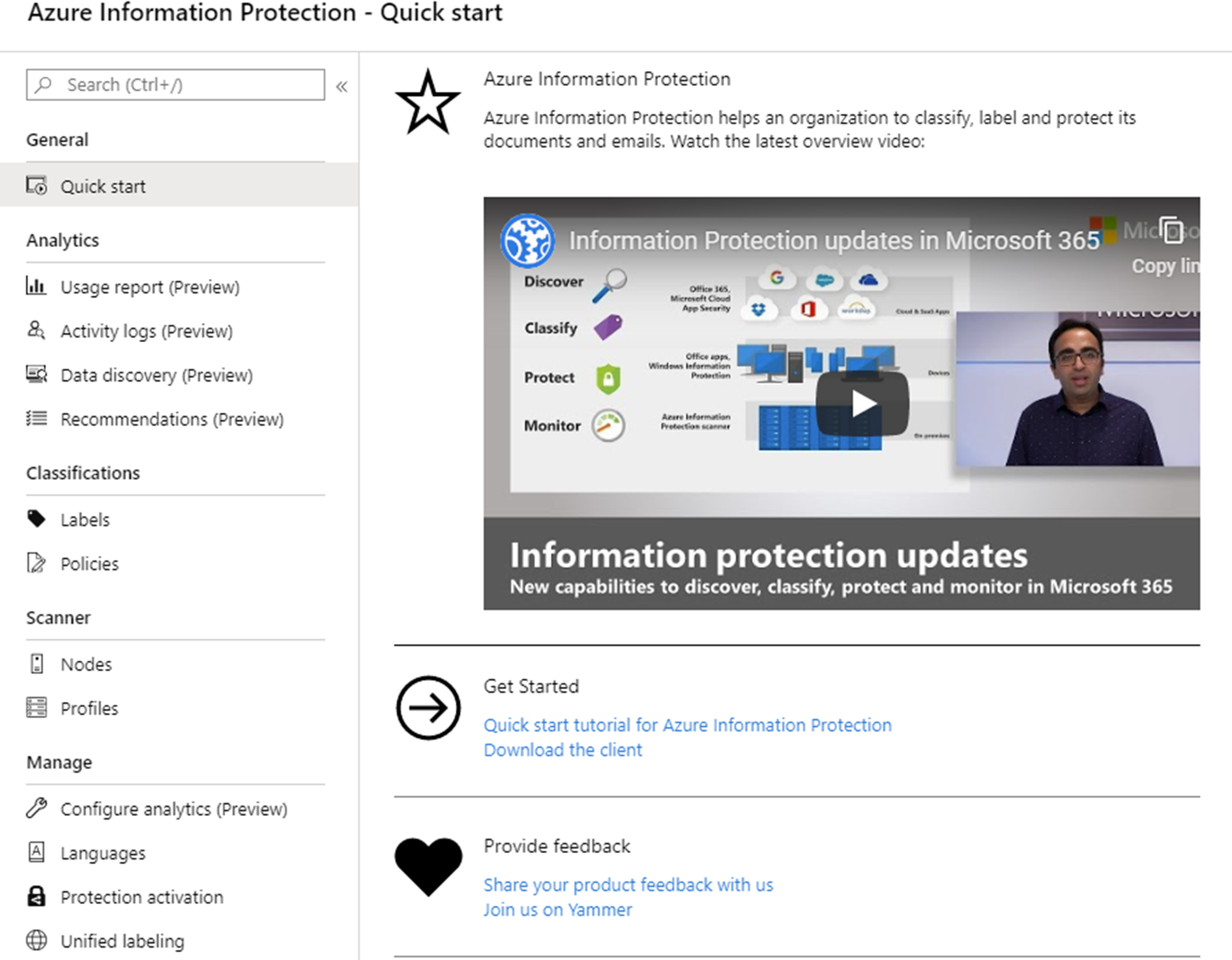
Task: Click the Provide feedback heart icon
Action: pyautogui.click(x=428, y=866)
